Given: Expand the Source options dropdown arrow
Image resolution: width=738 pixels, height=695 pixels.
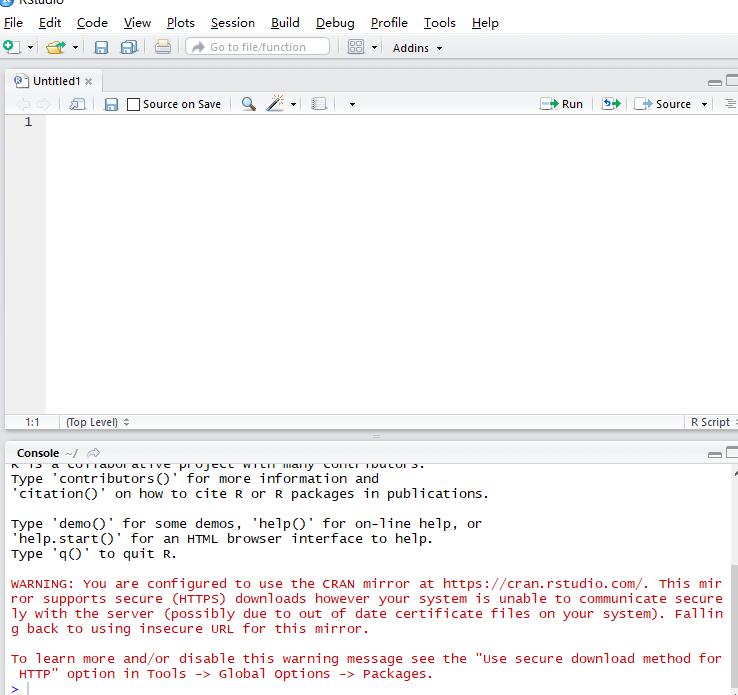Looking at the screenshot, I should 704,104.
